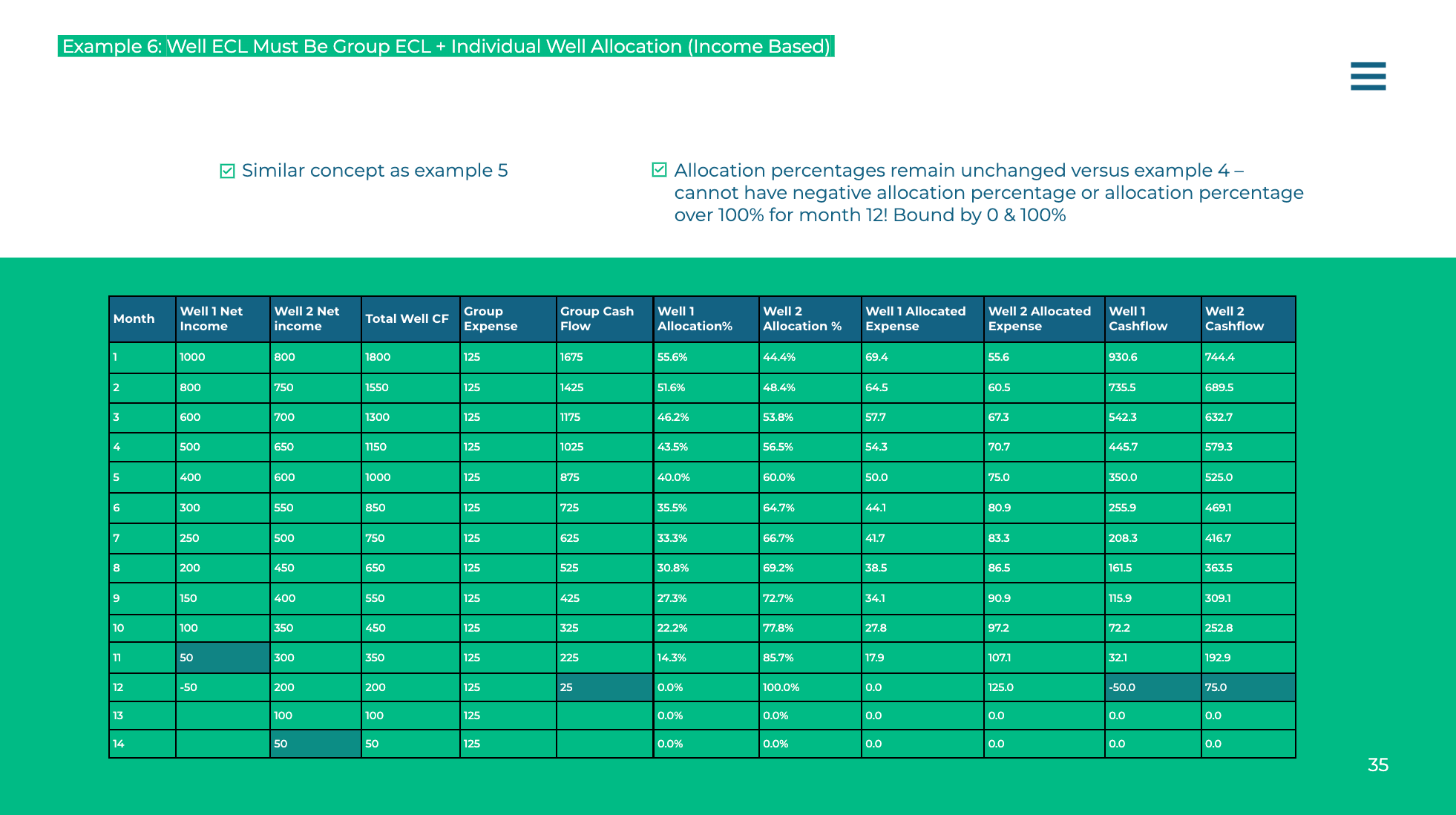The image size is (1456, 815).
Task: Open the hamburger menu icon
Action: click(x=1368, y=76)
